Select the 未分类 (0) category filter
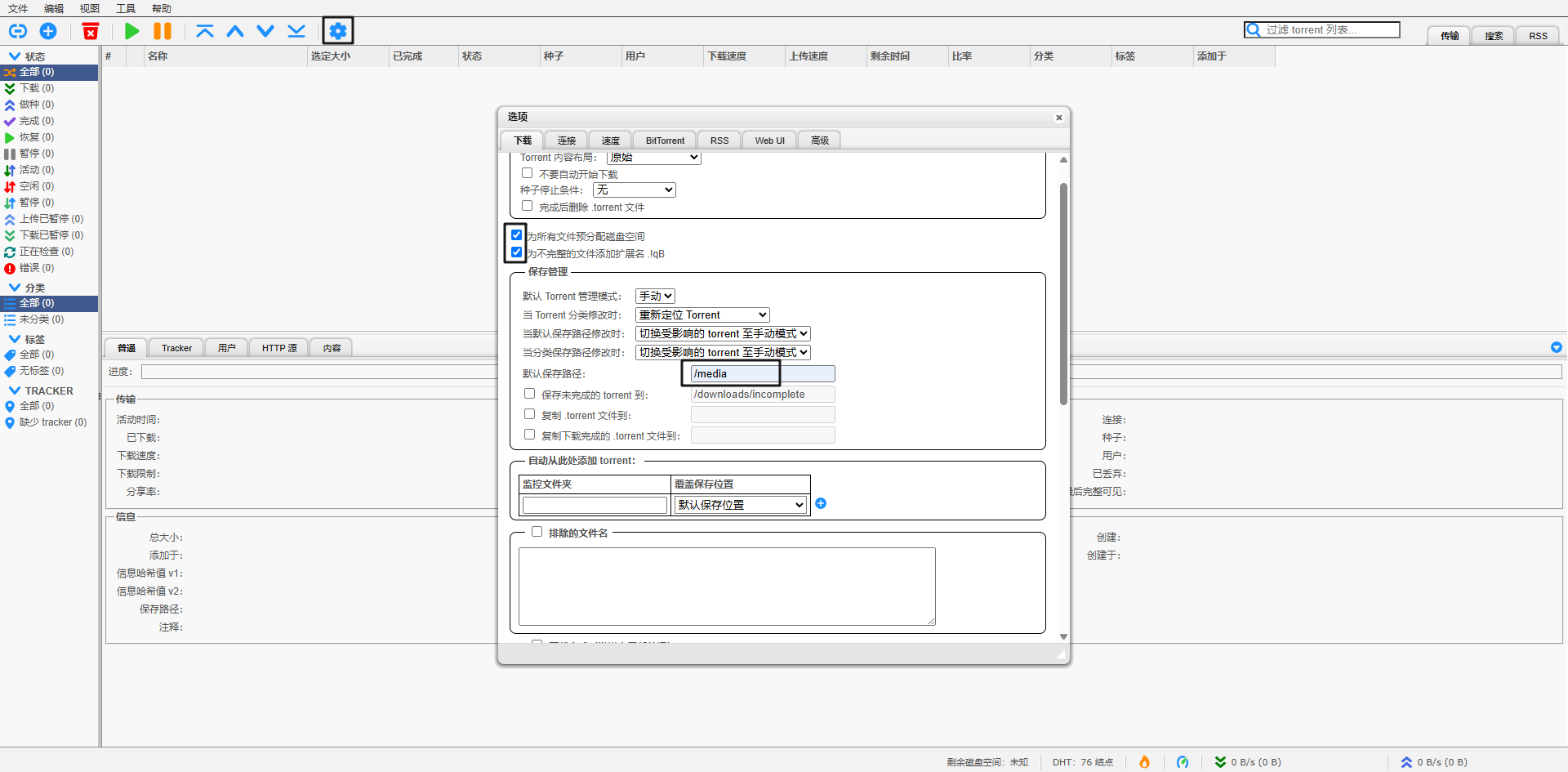1568x772 pixels. click(x=41, y=319)
